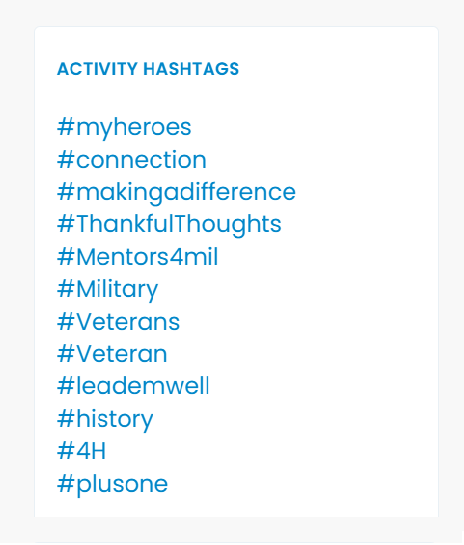Open the #myheroes hashtag
This screenshot has height=545, width=464.
(124, 128)
